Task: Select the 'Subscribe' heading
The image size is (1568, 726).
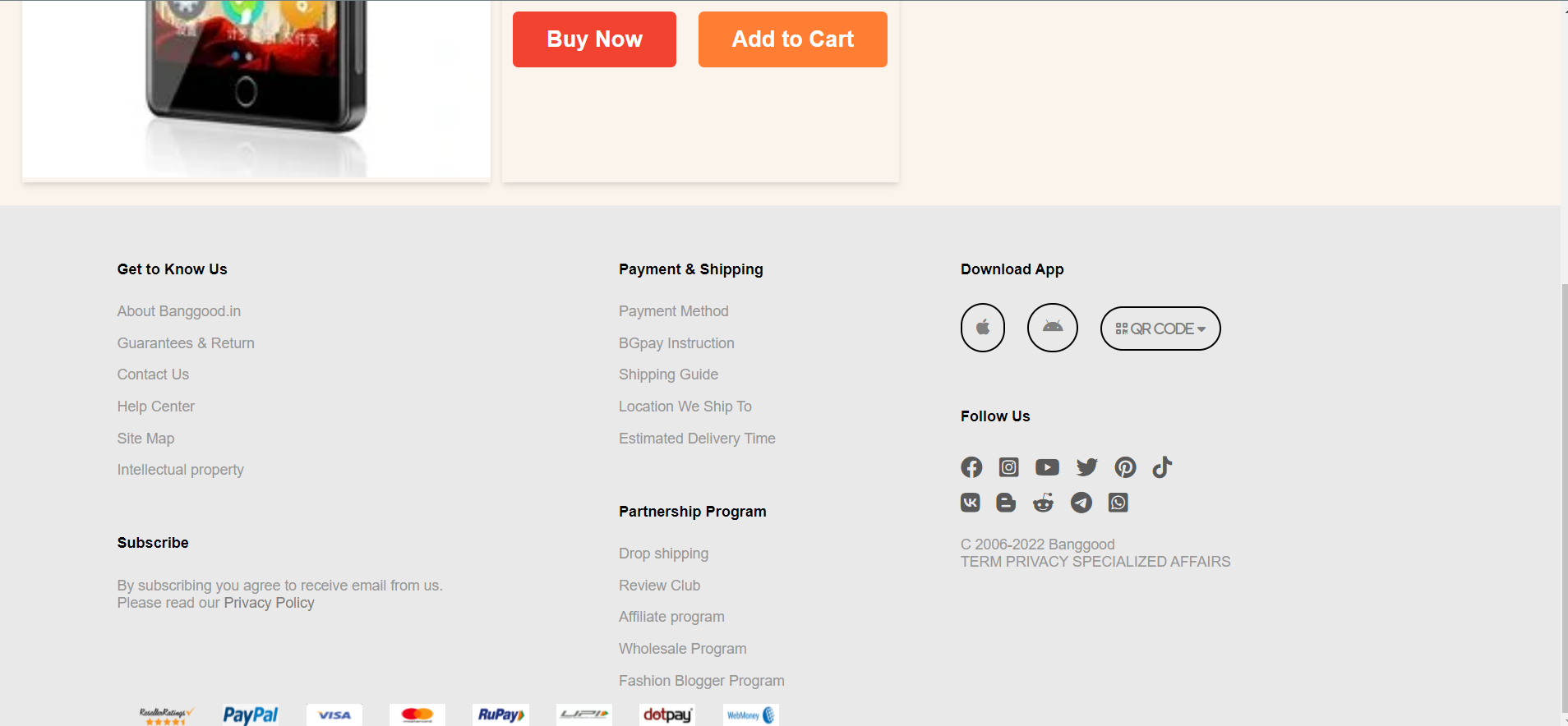Action: click(x=153, y=543)
